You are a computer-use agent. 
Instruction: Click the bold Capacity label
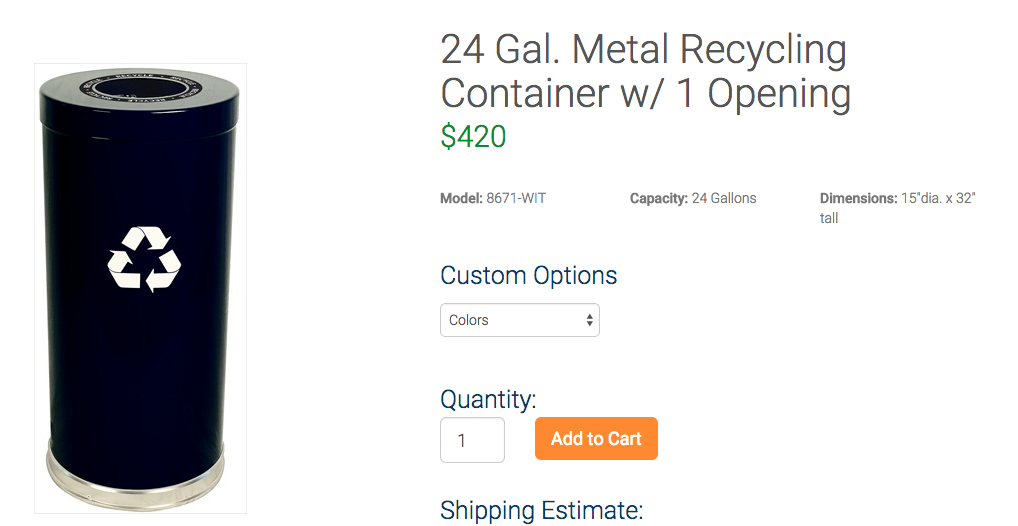658,198
